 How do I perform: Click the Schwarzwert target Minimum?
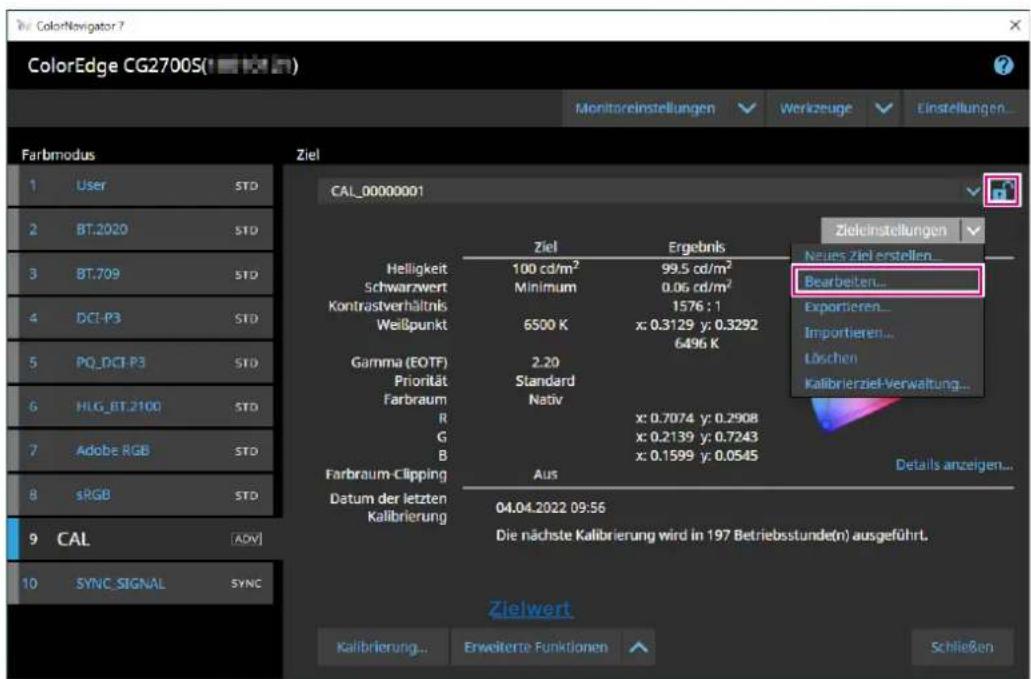[x=545, y=287]
